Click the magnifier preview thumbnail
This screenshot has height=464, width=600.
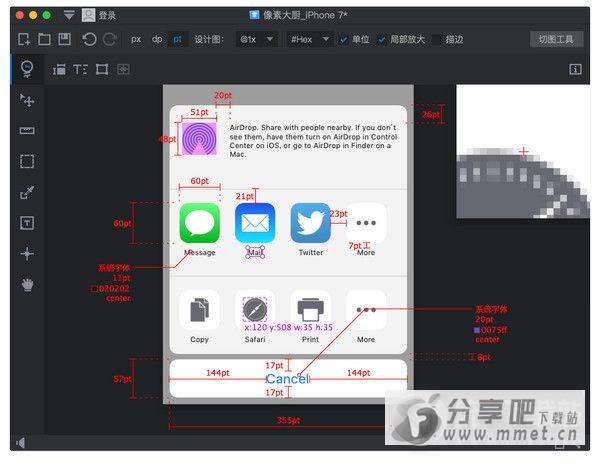(x=523, y=151)
